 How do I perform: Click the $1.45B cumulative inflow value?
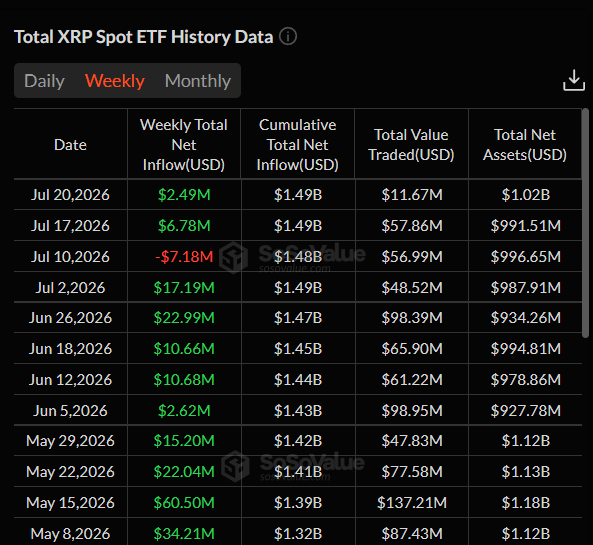click(298, 349)
